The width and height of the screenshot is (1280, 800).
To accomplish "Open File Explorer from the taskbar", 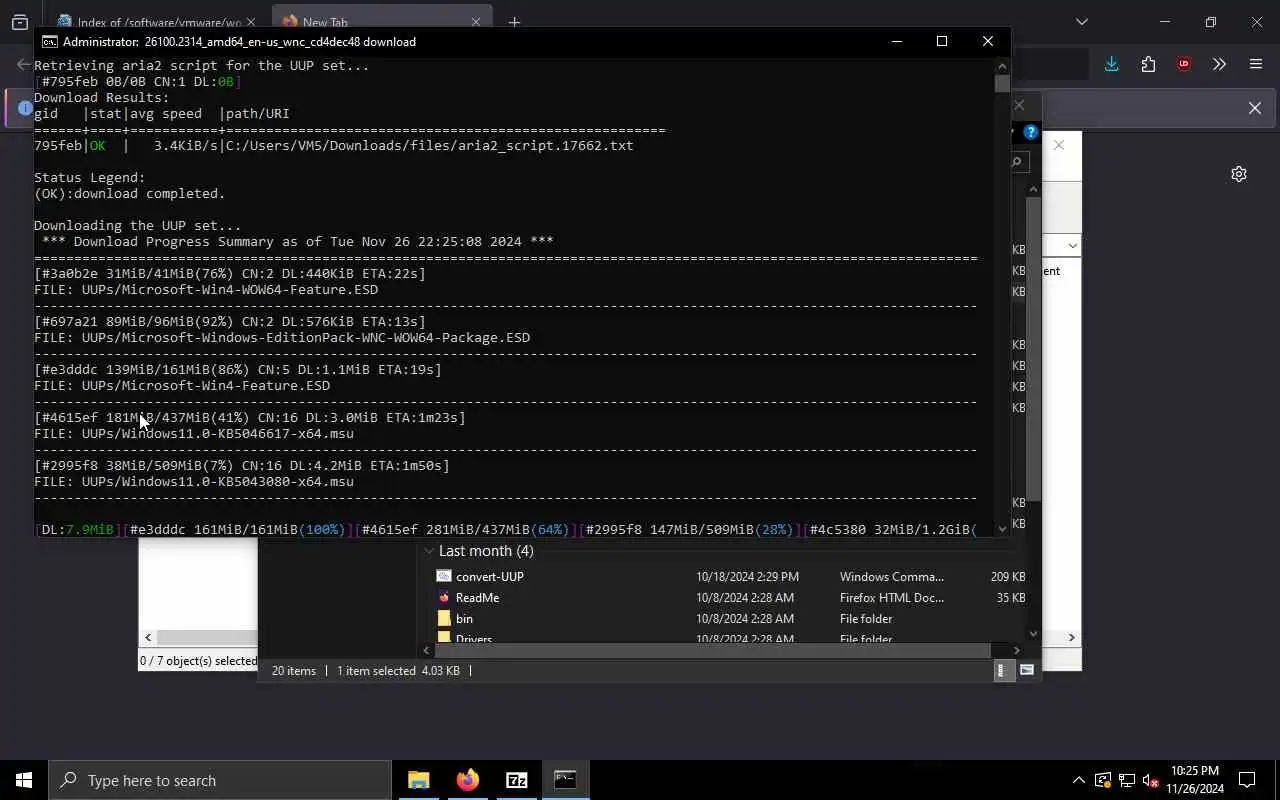I will [x=419, y=780].
